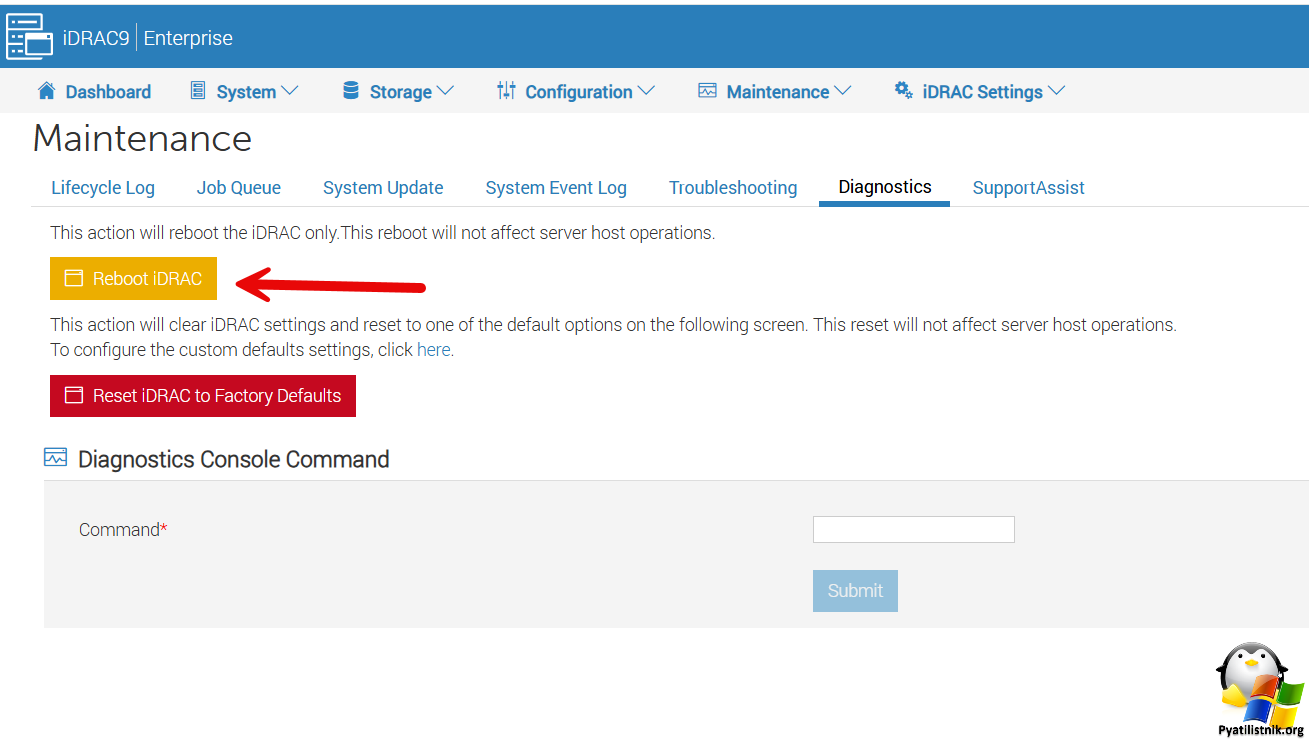Click the Dashboard home icon
The height and width of the screenshot is (740, 1309).
[x=46, y=91]
